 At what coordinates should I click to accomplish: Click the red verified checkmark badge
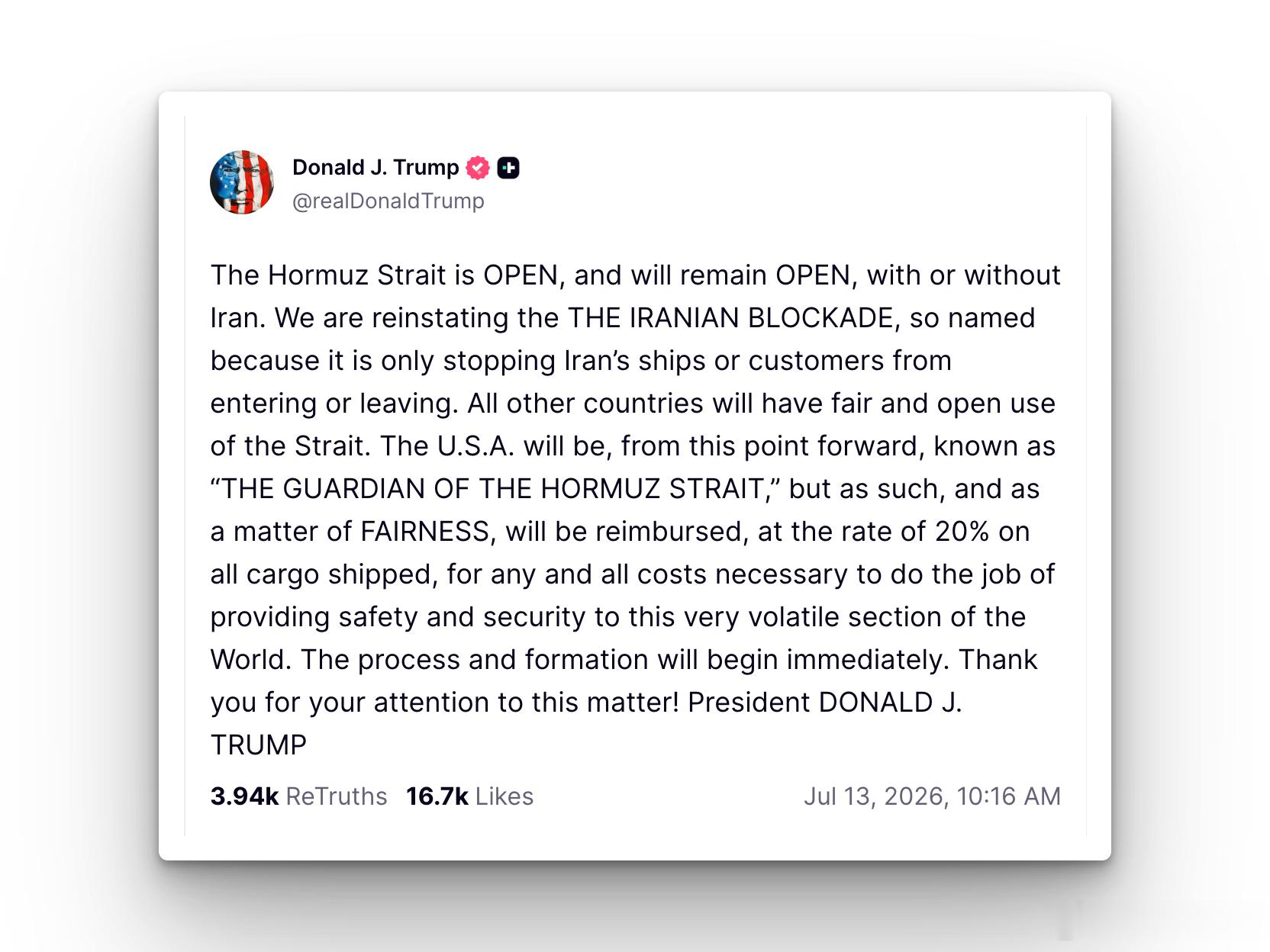[478, 168]
